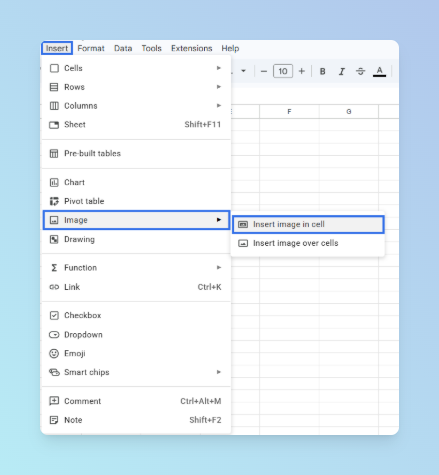Viewport: 439px width, 475px height.
Task: Expand the Image submenu arrow
Action: click(219, 220)
